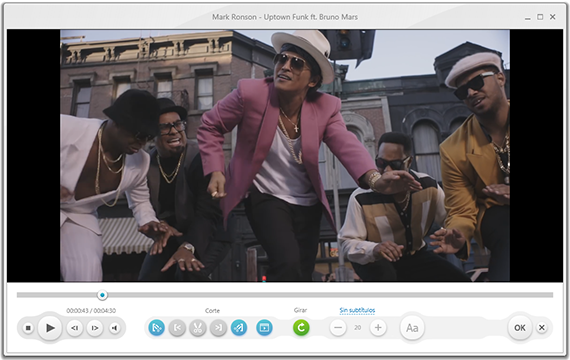Click the time readout 00:00:43 / 00:04:30
Image resolution: width=570 pixels, height=360 pixels.
[91, 311]
